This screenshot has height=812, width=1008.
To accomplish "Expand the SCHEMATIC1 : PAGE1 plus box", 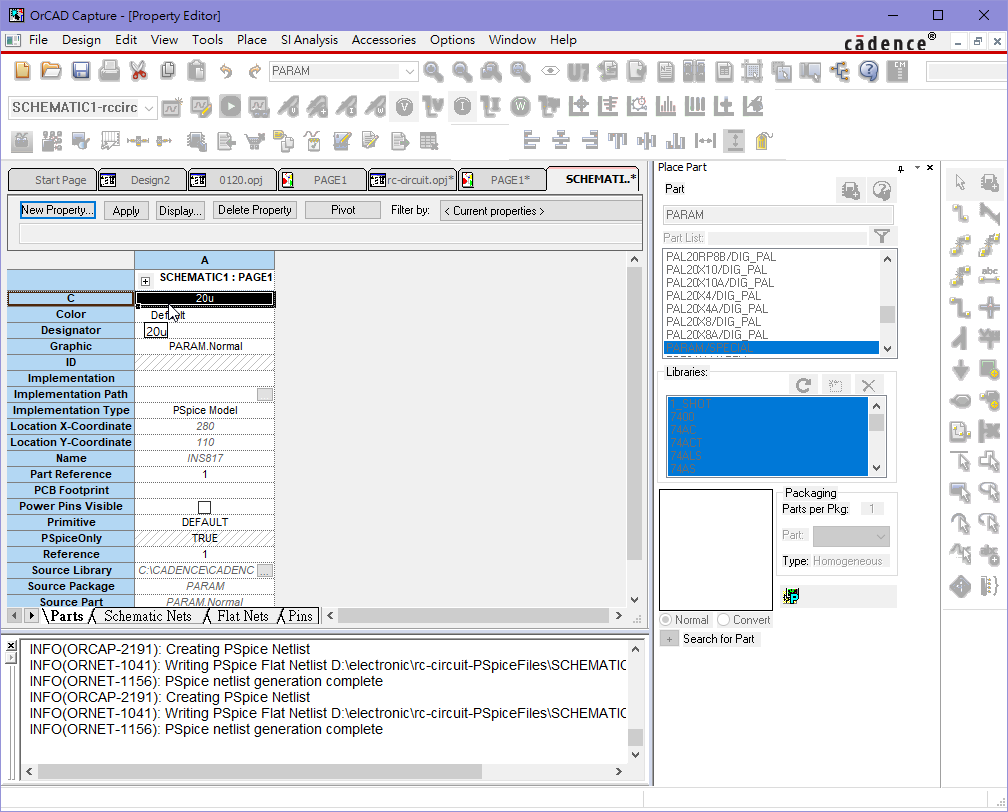I will coord(145,281).
